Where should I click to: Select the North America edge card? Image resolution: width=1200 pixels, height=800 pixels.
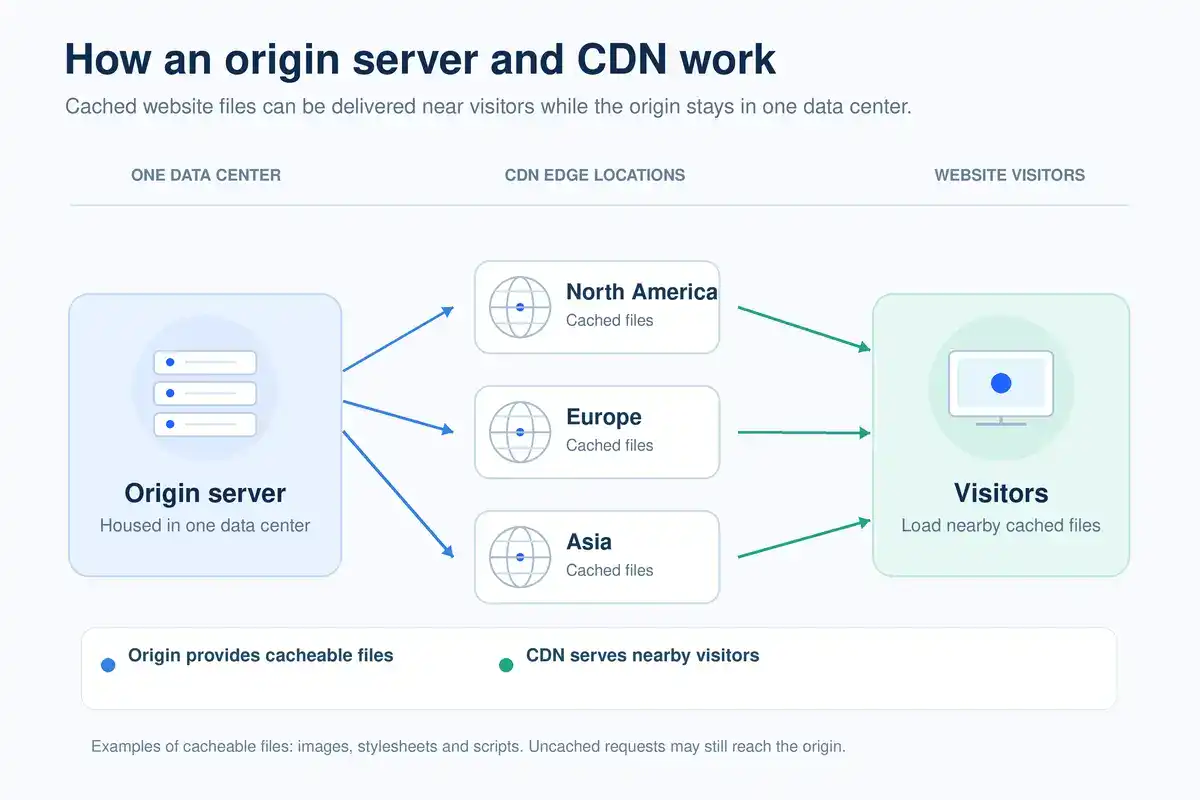597,307
